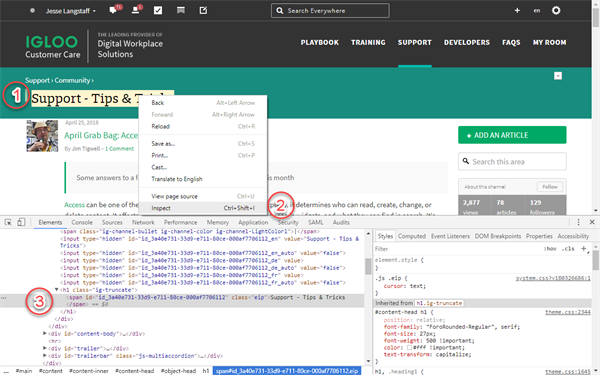Expand the div trailer node
The height and width of the screenshot is (375, 600).
(x=45, y=348)
